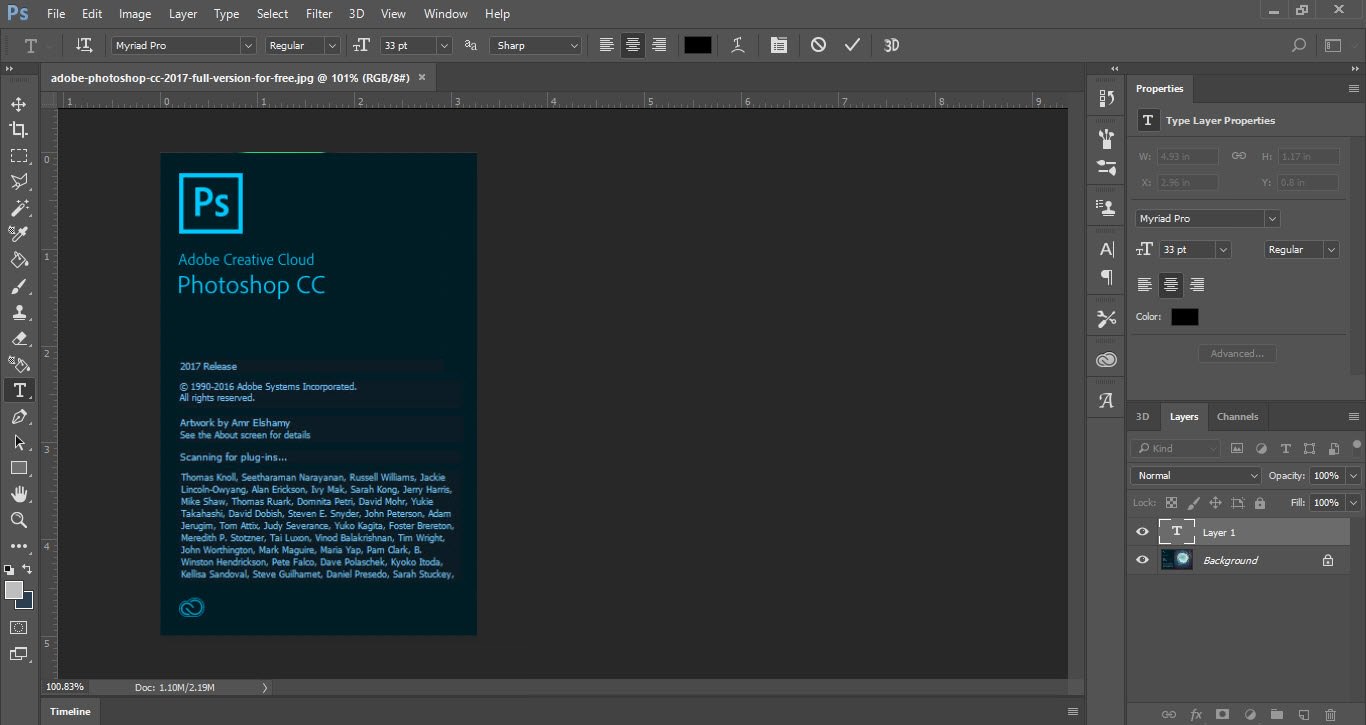
Task: Open the Edit Toolbar three-dots menu
Action: pyautogui.click(x=19, y=546)
